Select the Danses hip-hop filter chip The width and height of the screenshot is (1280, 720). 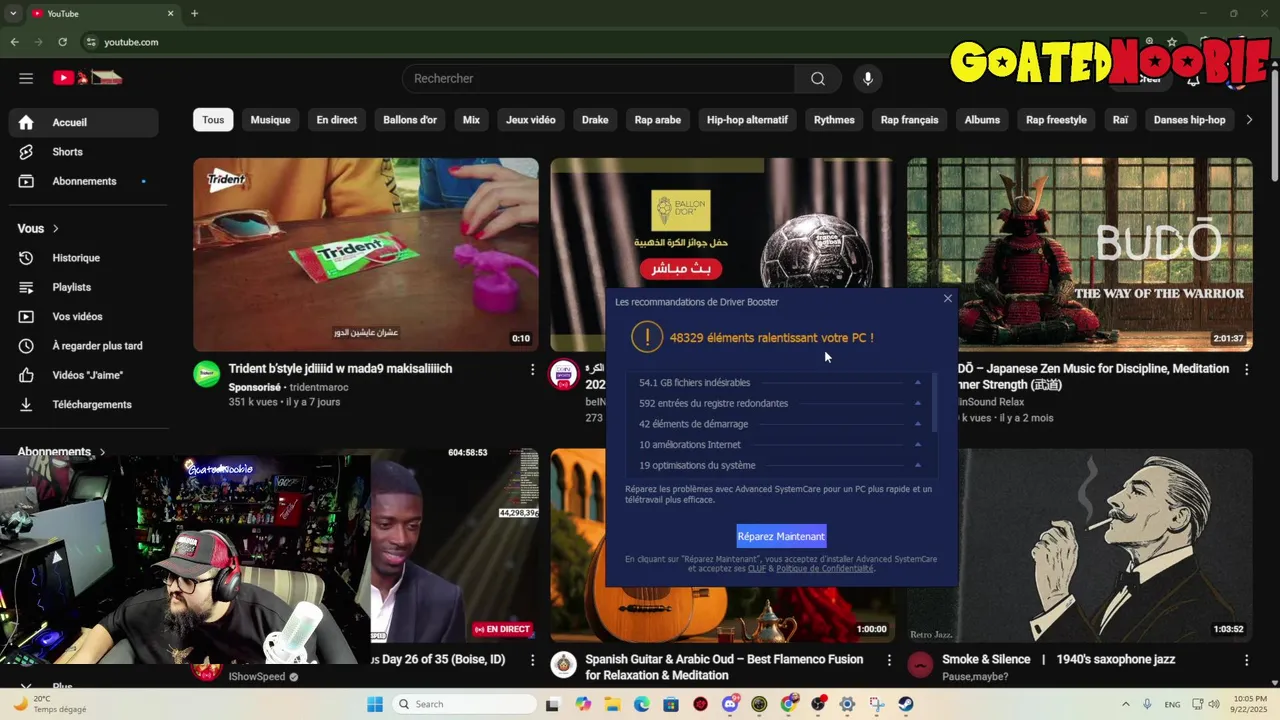click(1189, 120)
